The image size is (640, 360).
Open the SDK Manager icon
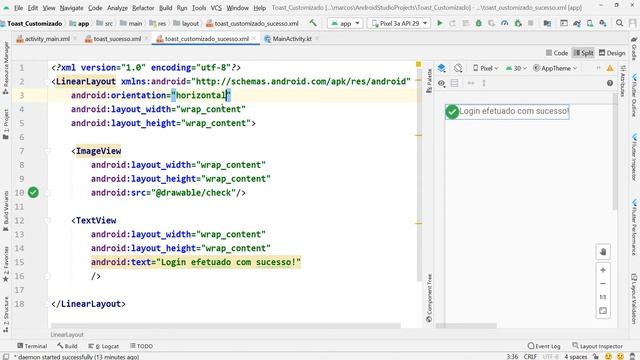pos(603,23)
